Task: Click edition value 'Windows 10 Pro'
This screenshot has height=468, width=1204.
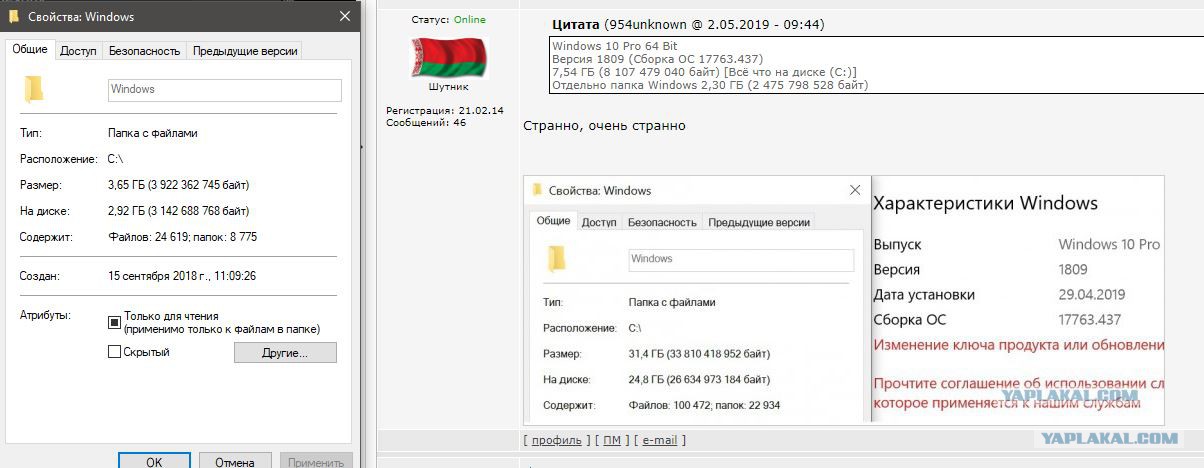Action: click(x=1109, y=245)
